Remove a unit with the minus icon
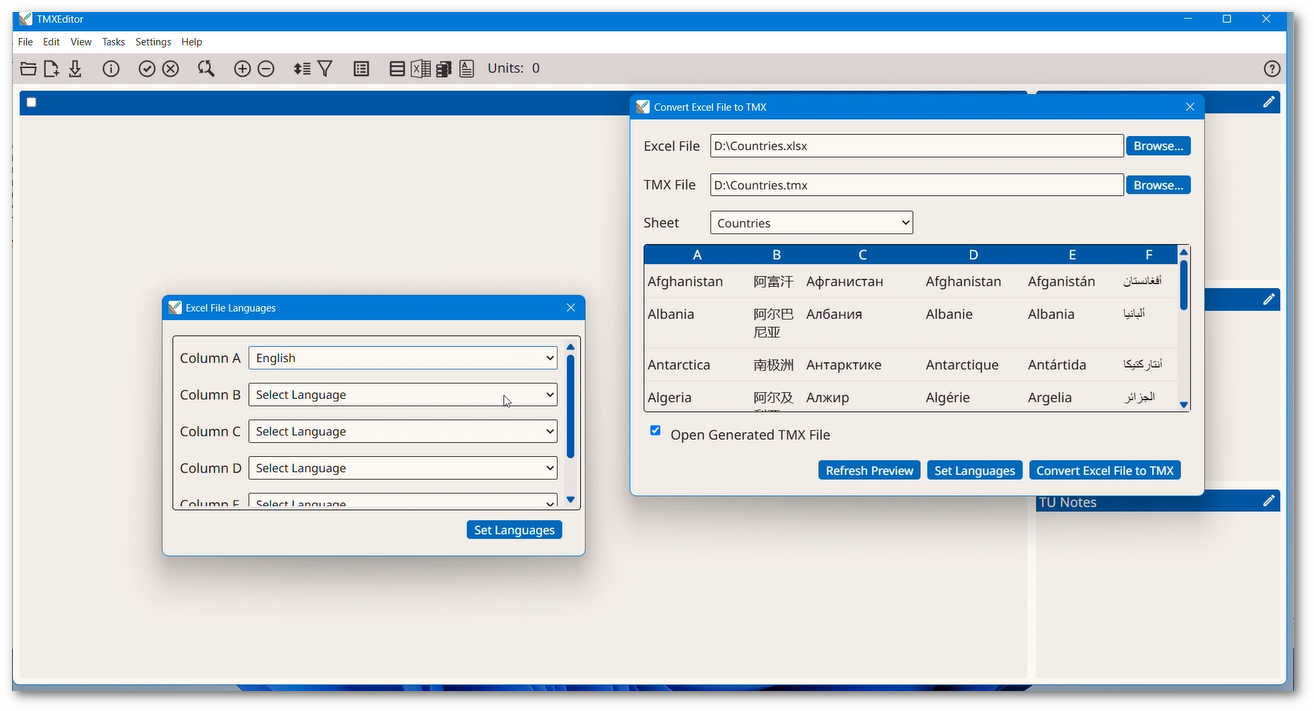This screenshot has width=1314, height=711. pyautogui.click(x=266, y=69)
